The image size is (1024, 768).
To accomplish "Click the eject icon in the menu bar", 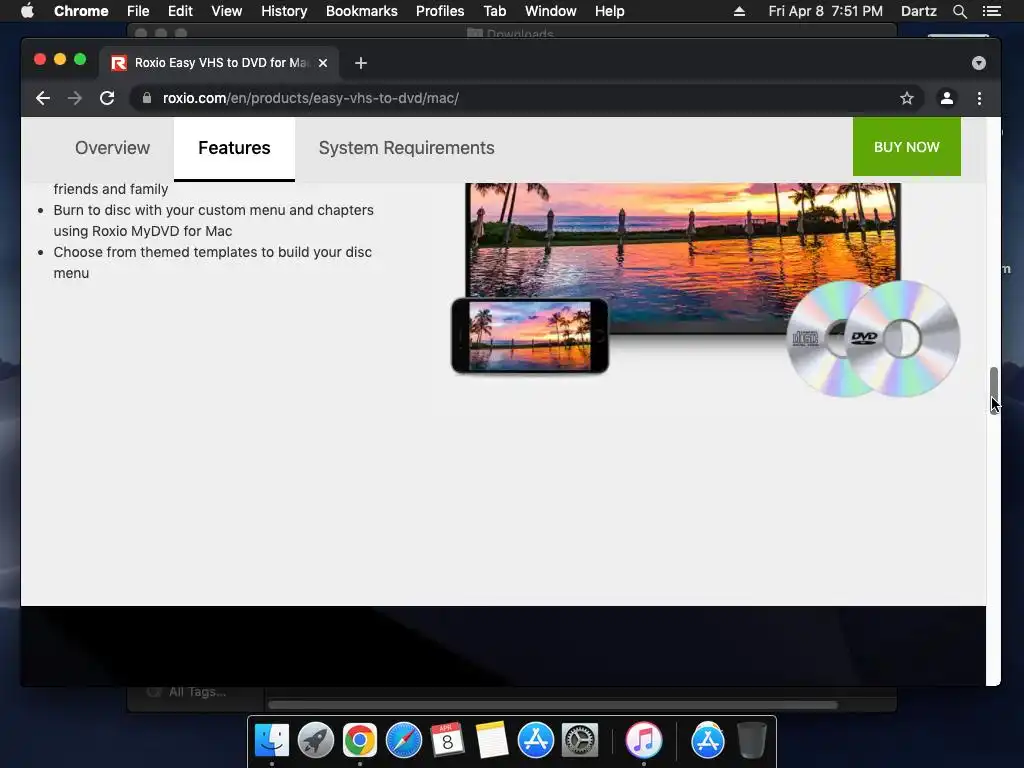I will [739, 11].
